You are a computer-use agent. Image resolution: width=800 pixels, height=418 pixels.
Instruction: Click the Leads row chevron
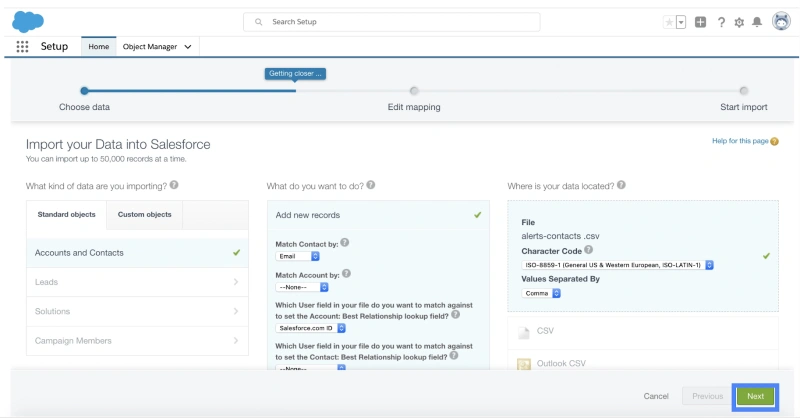point(236,282)
